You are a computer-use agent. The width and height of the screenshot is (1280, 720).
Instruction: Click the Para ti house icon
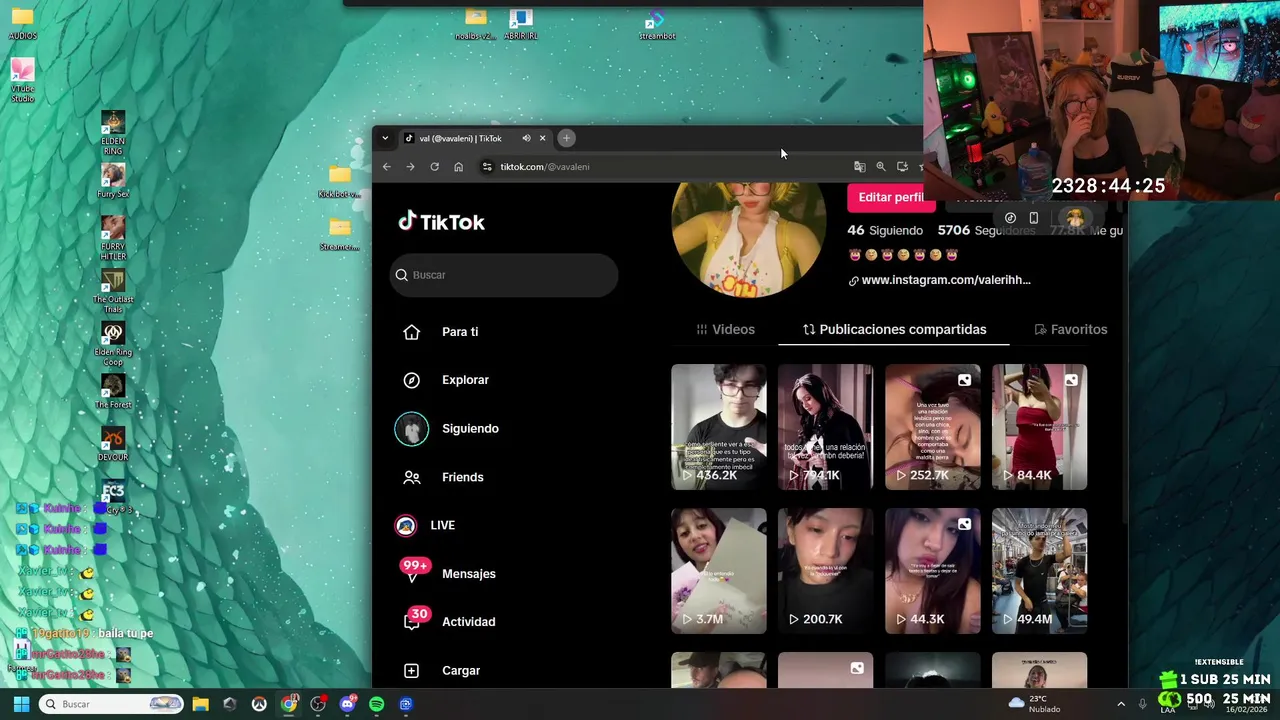[412, 332]
